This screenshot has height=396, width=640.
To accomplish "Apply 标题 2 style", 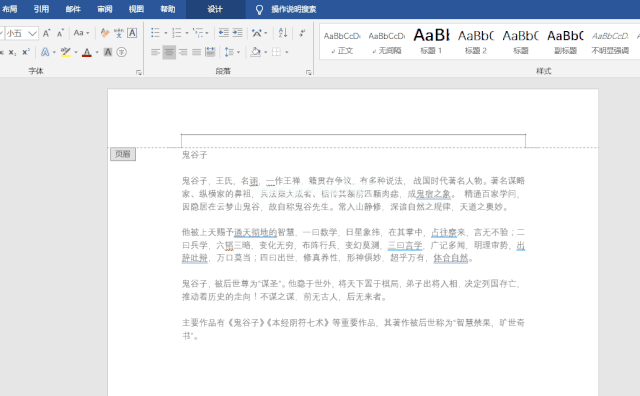I will (476, 42).
